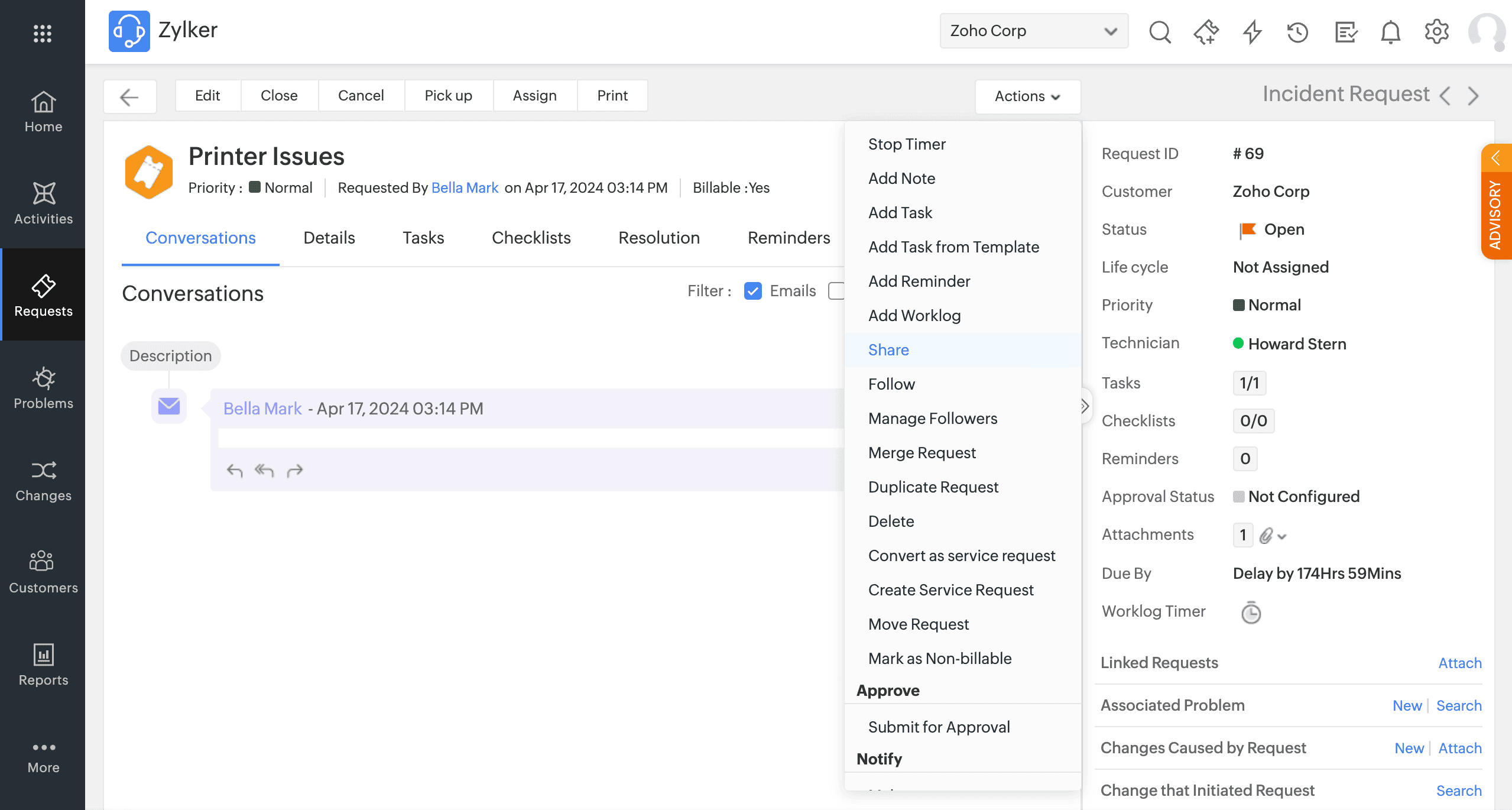Click the orange Open status flag
The image size is (1512, 810).
pos(1248,230)
